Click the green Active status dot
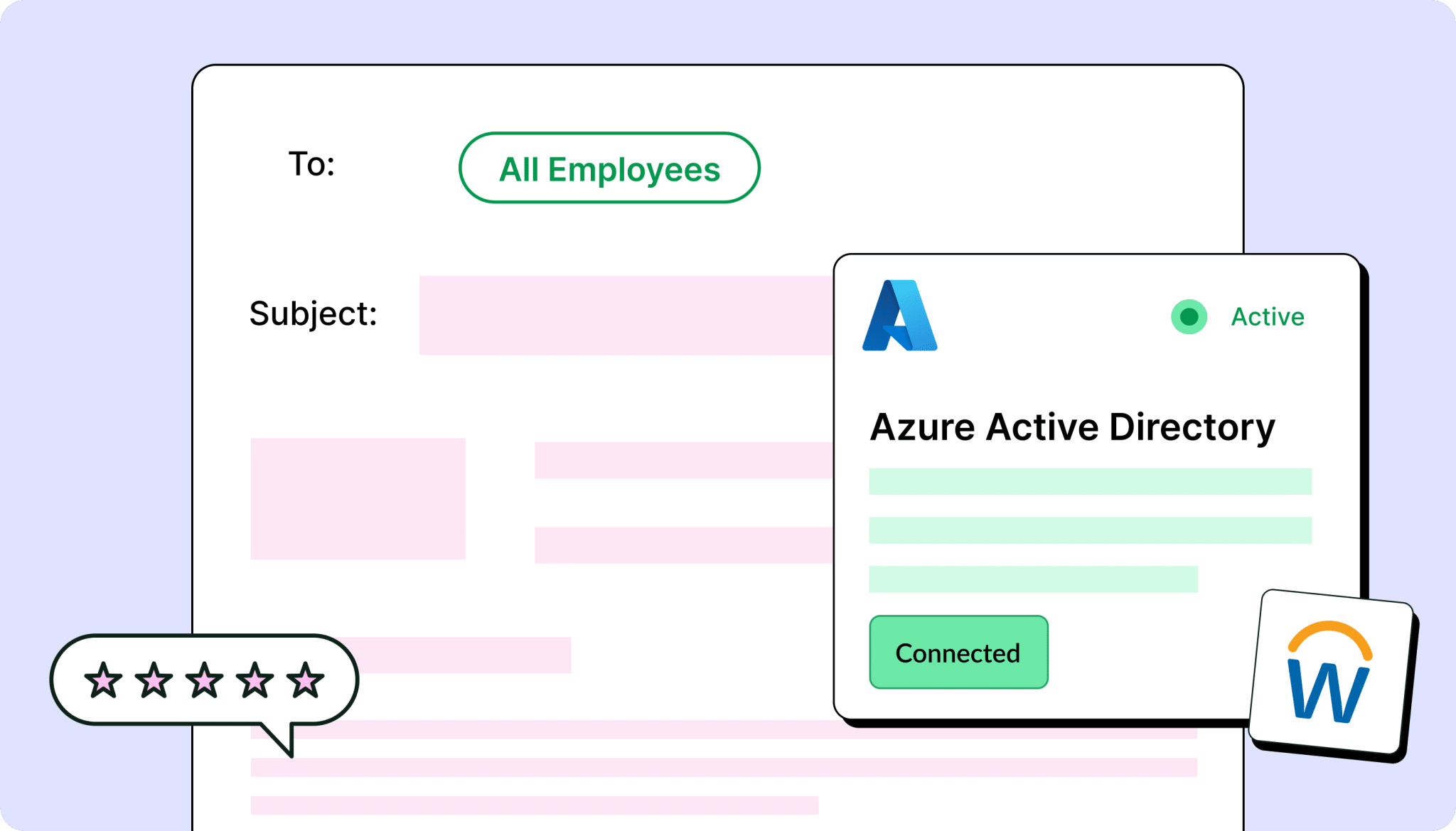This screenshot has height=831, width=1456. click(1189, 317)
